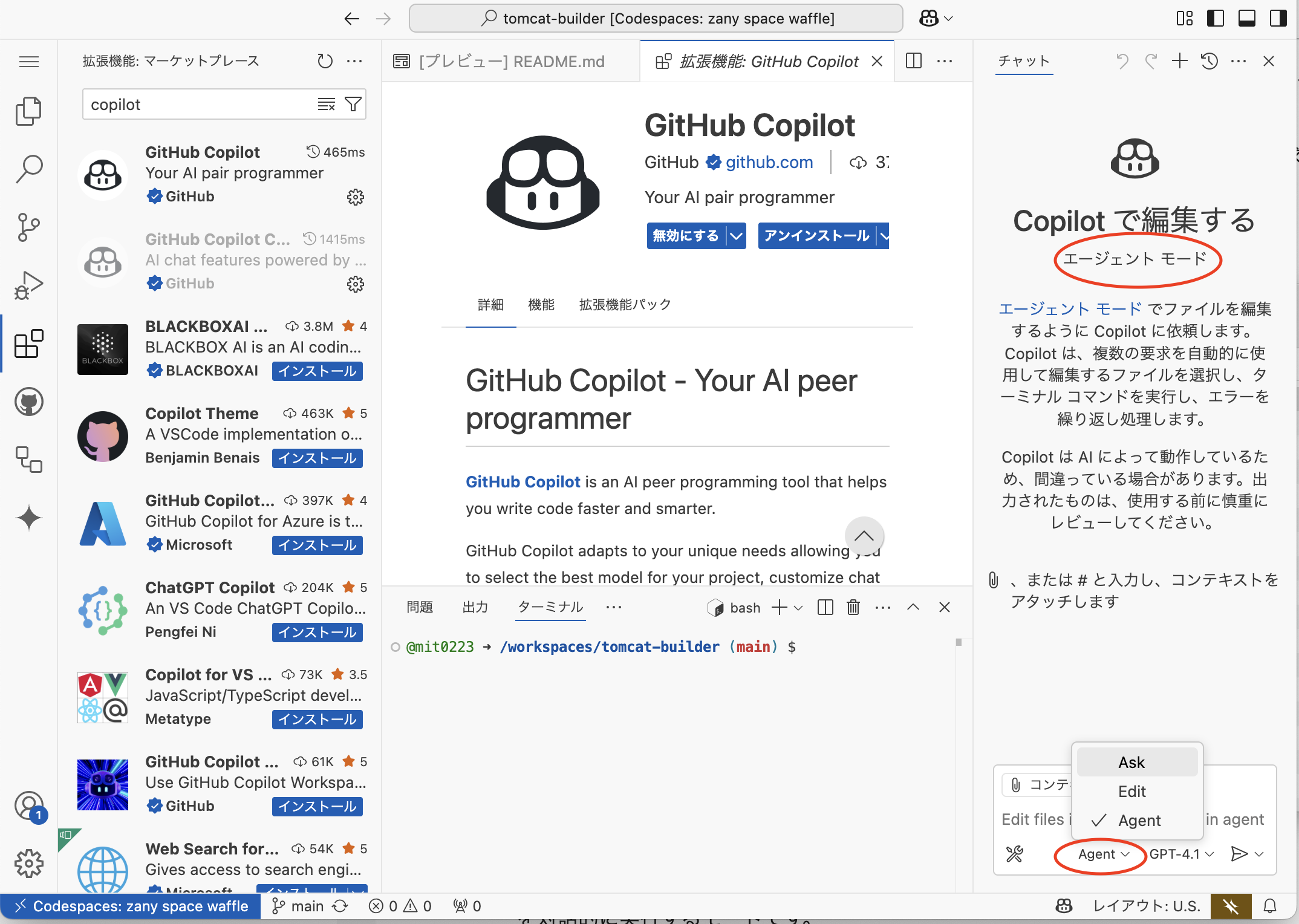This screenshot has height=924, width=1299.
Task: Switch to the 機能 tab
Action: click(x=541, y=305)
